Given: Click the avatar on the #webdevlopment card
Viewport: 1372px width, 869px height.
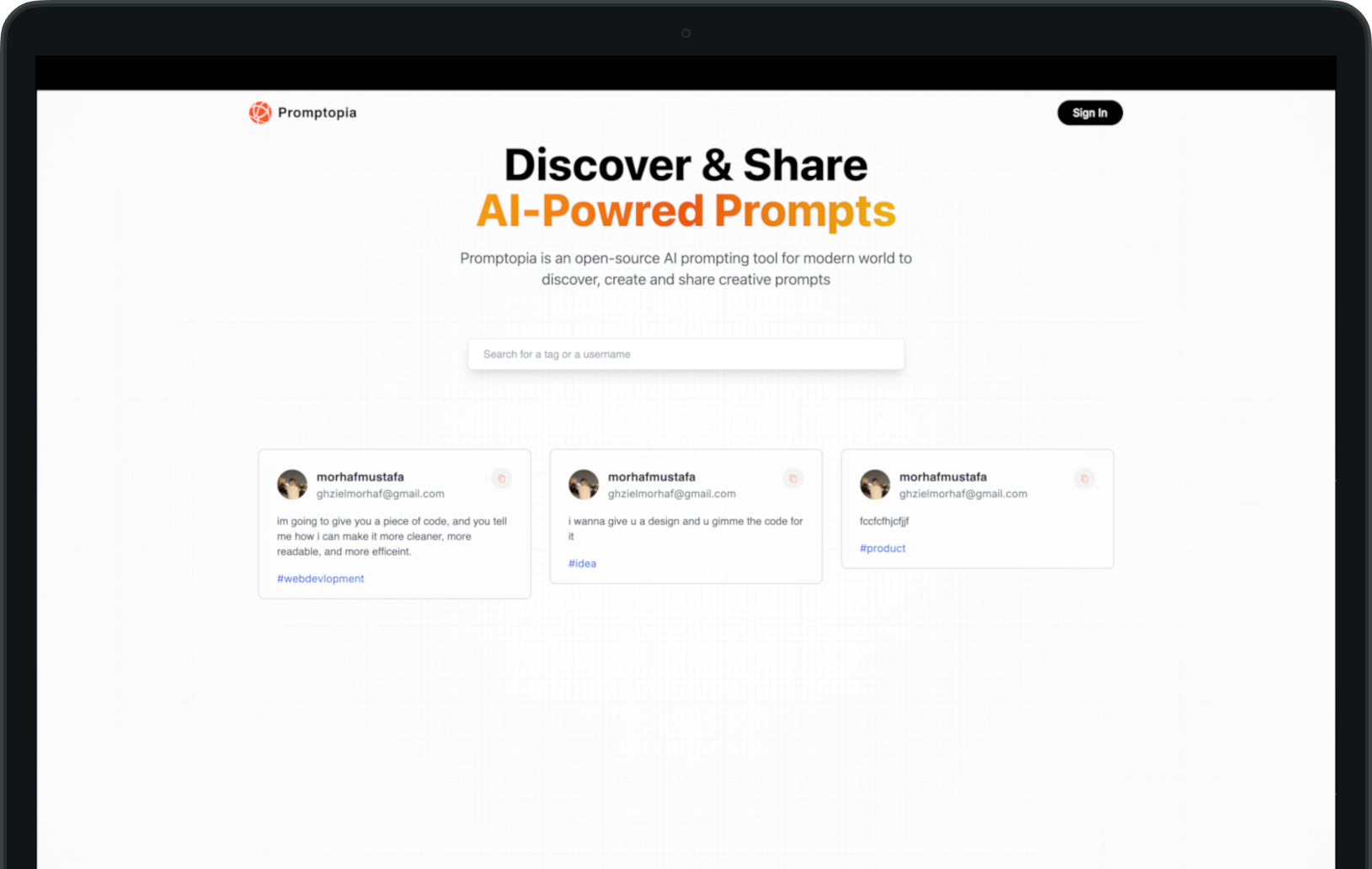Looking at the screenshot, I should pyautogui.click(x=291, y=484).
